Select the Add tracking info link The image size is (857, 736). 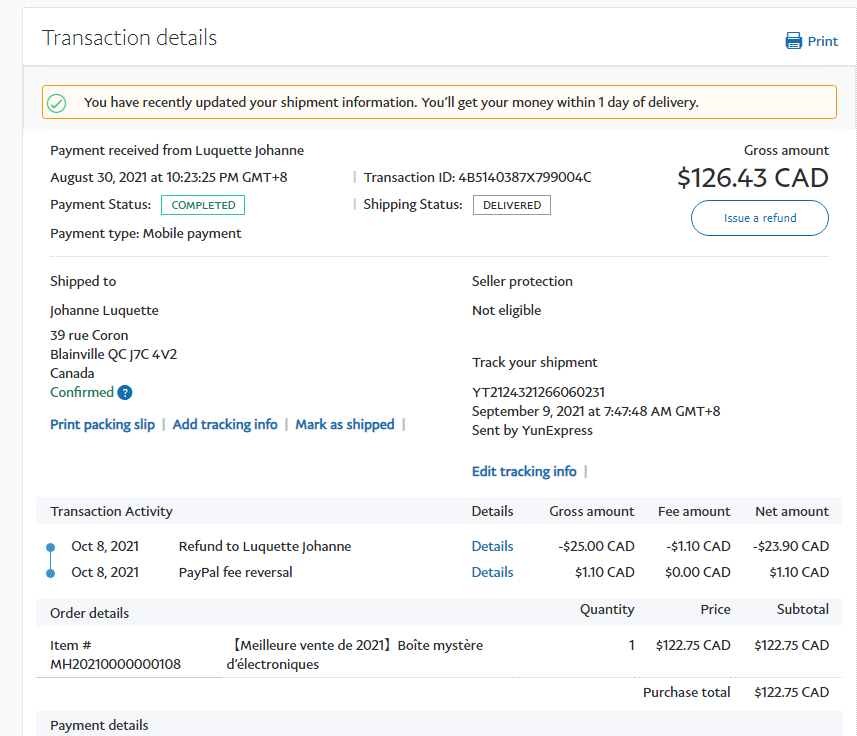tap(225, 425)
